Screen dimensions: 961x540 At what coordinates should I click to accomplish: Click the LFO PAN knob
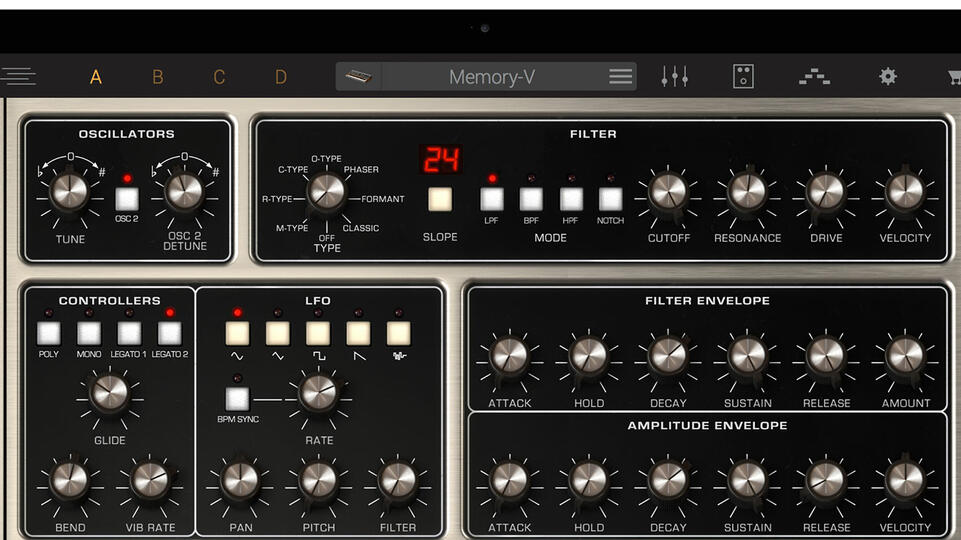[x=240, y=481]
